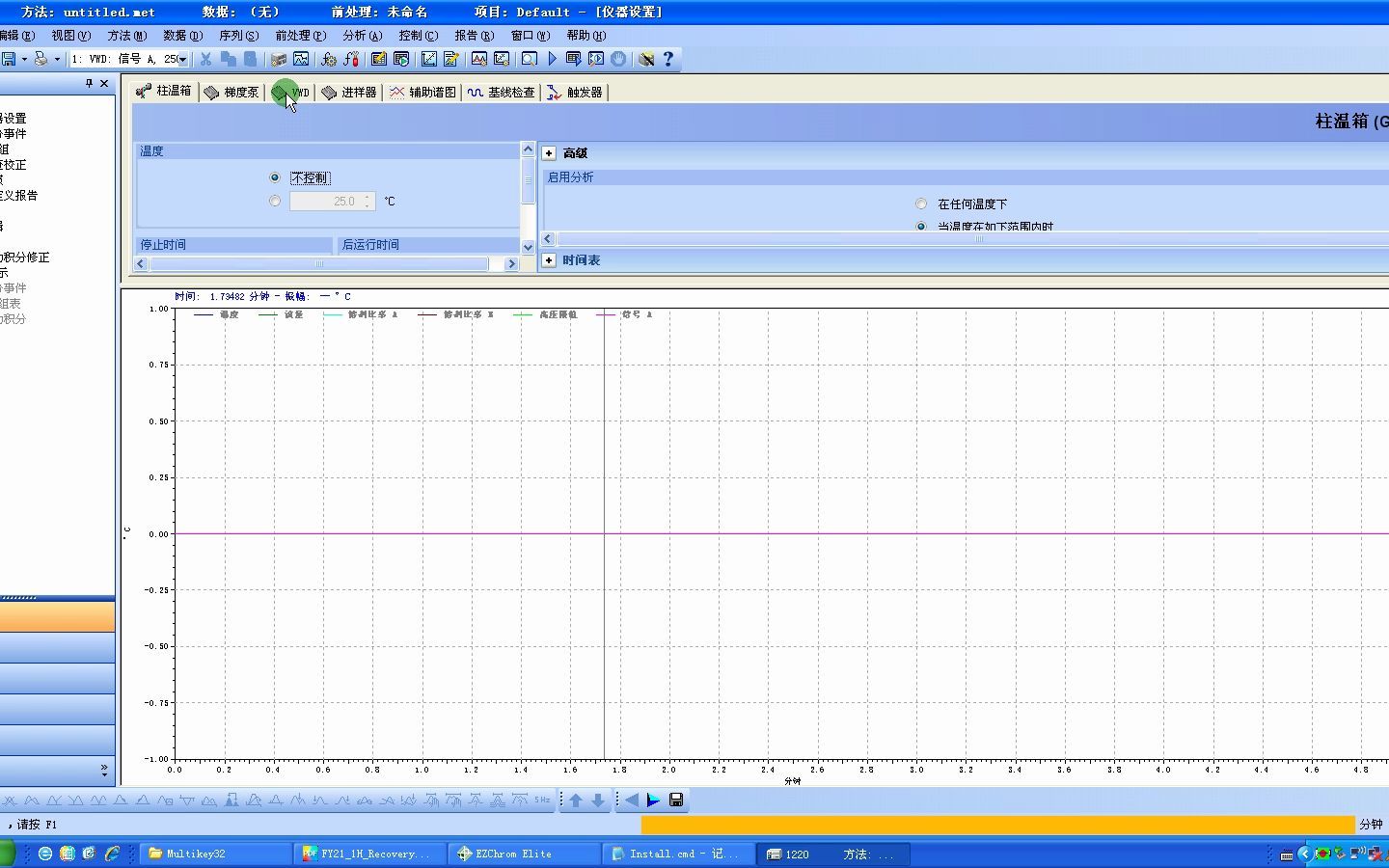Switch to the '基线检查' tab
The width and height of the screenshot is (1389, 868).
[501, 93]
